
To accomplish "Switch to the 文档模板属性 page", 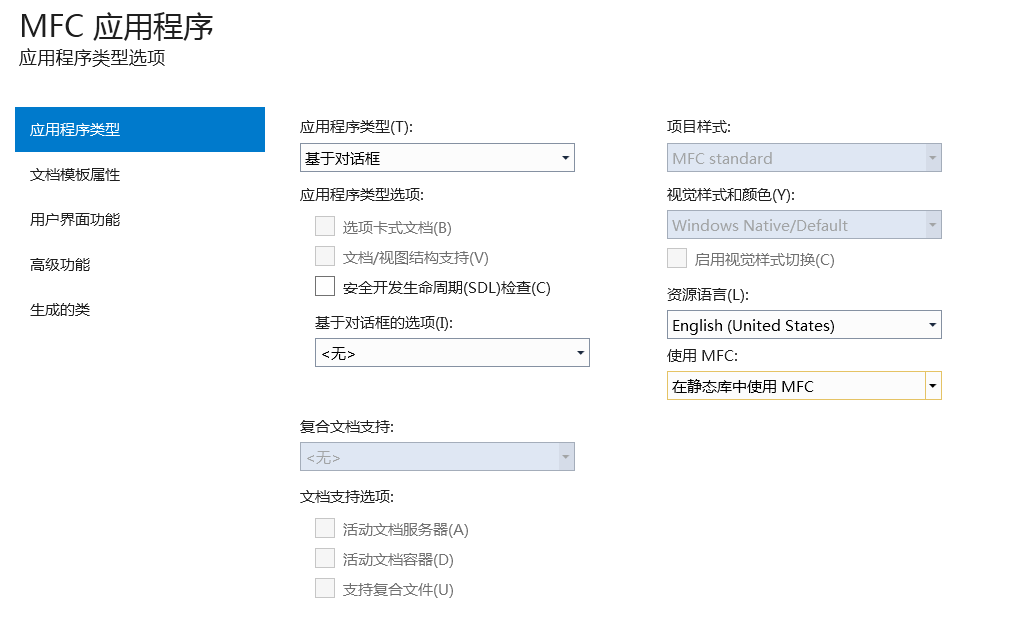I will point(140,174).
